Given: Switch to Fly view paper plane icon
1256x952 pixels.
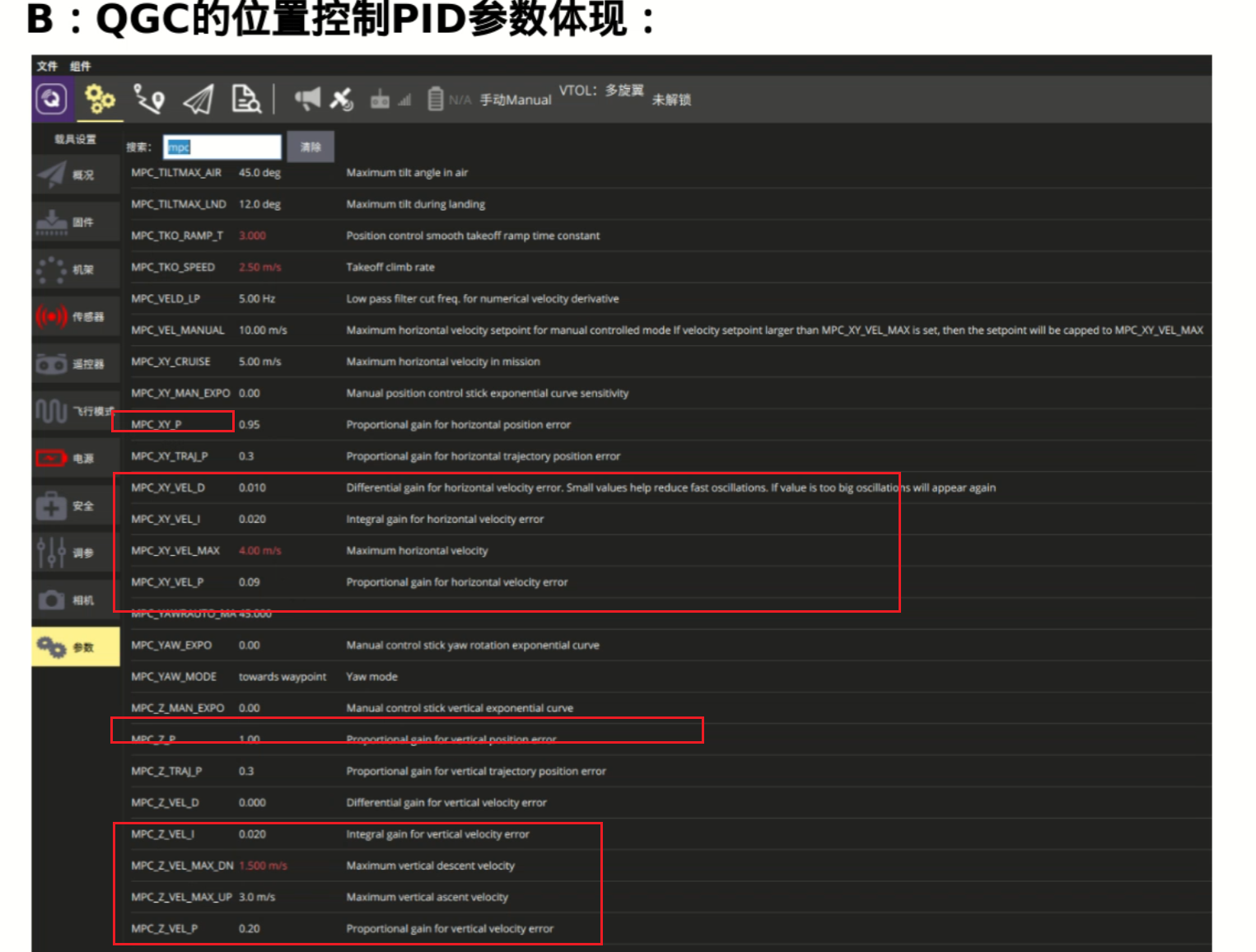Looking at the screenshot, I should point(198,97).
